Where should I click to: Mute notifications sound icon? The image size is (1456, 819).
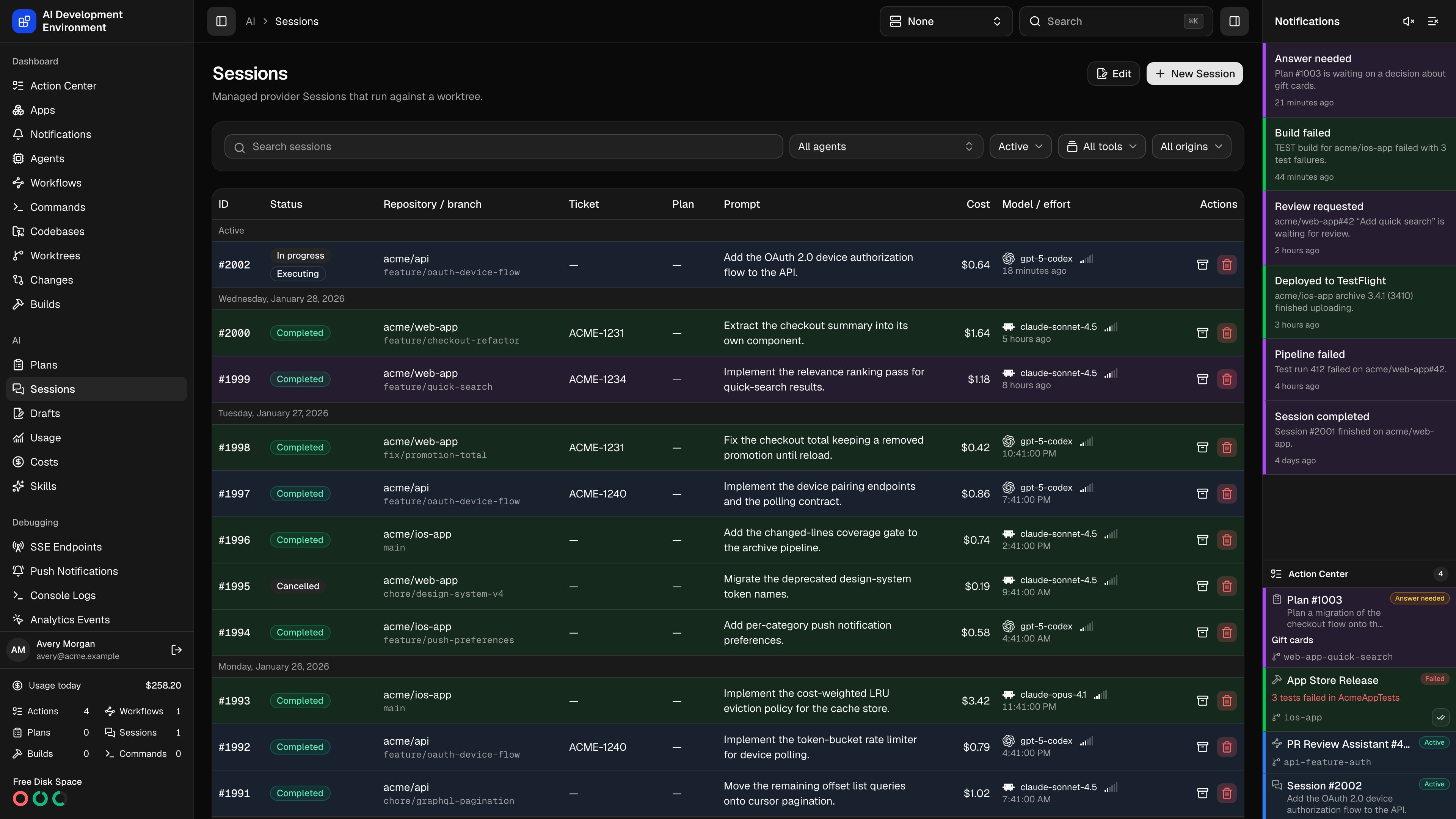(x=1409, y=22)
